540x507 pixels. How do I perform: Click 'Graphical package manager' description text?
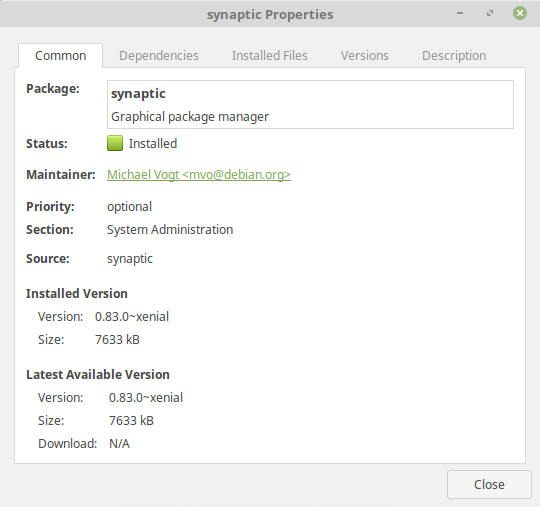190,117
